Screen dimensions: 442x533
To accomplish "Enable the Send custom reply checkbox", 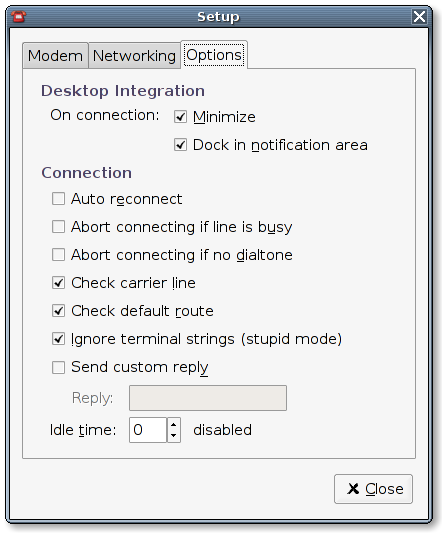I will 58,367.
